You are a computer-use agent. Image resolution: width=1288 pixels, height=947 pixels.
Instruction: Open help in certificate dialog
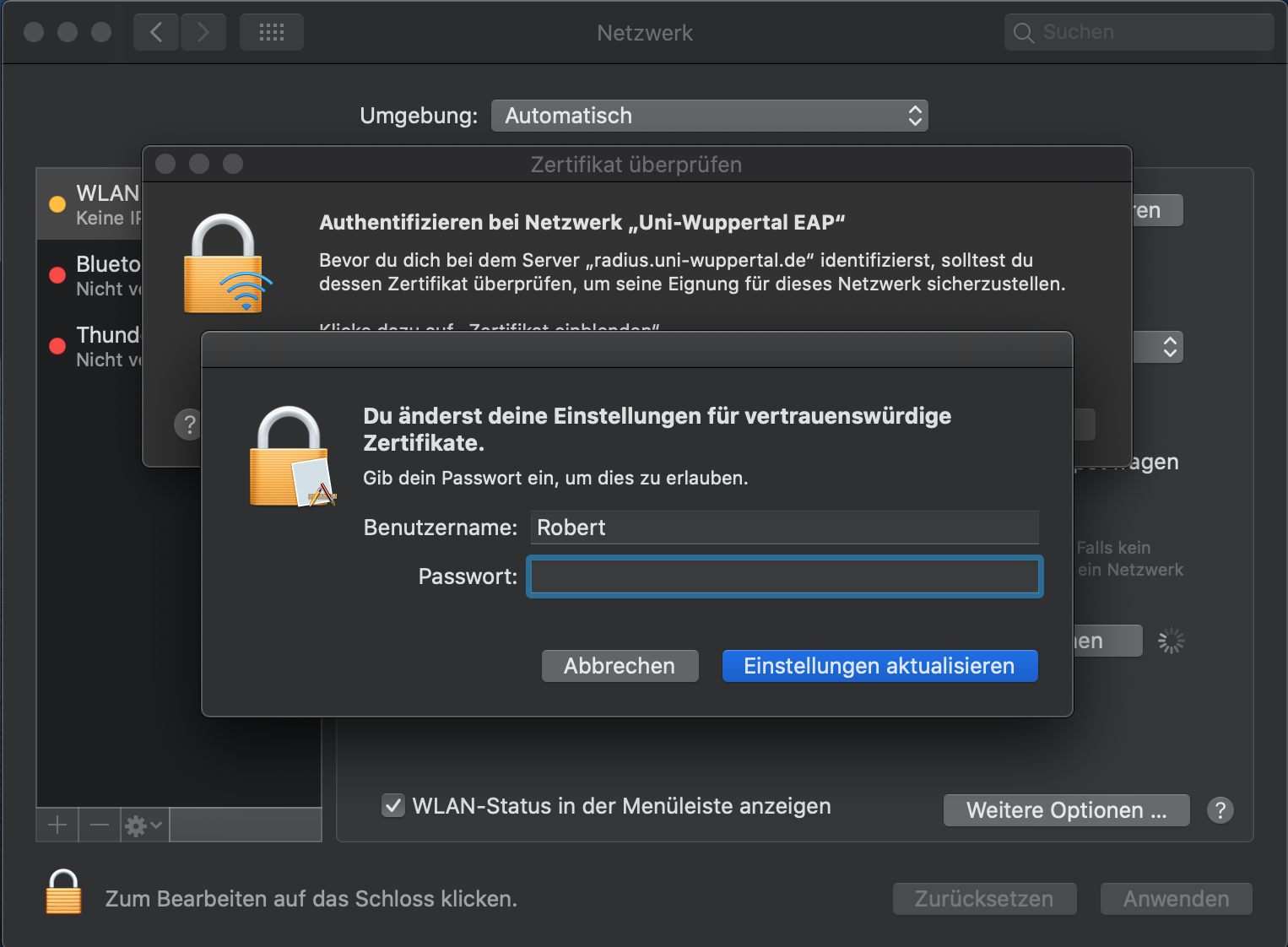point(188,424)
